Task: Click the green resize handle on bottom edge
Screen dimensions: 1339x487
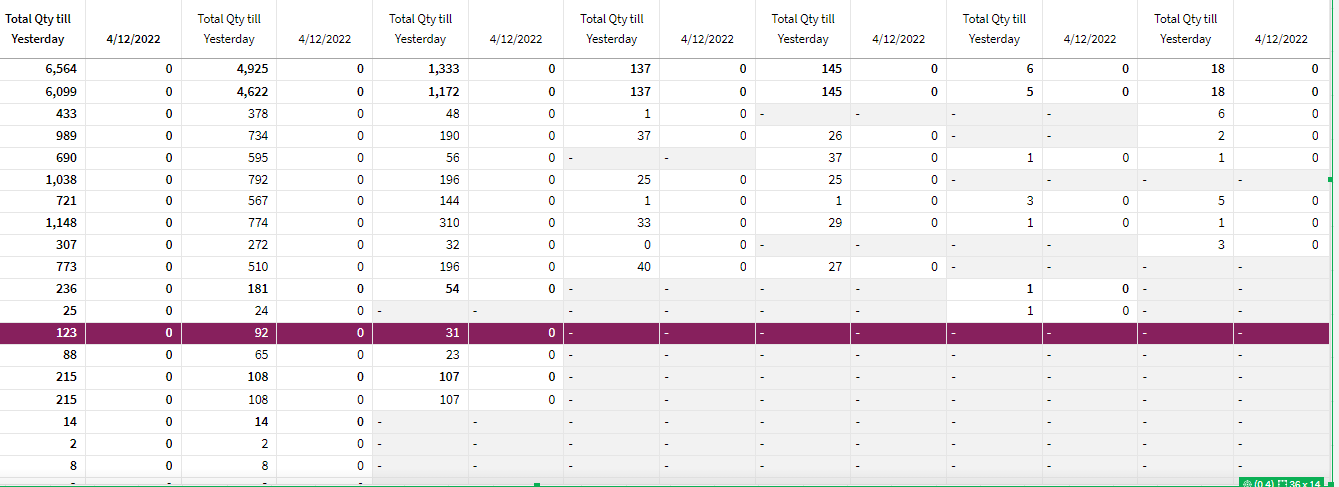Action: (537, 484)
